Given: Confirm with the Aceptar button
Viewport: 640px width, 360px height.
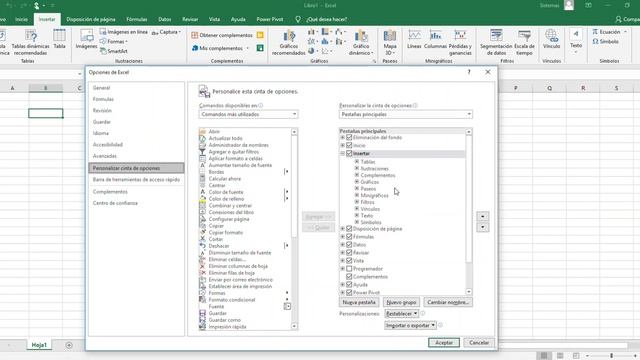Looking at the screenshot, I should 444,343.
